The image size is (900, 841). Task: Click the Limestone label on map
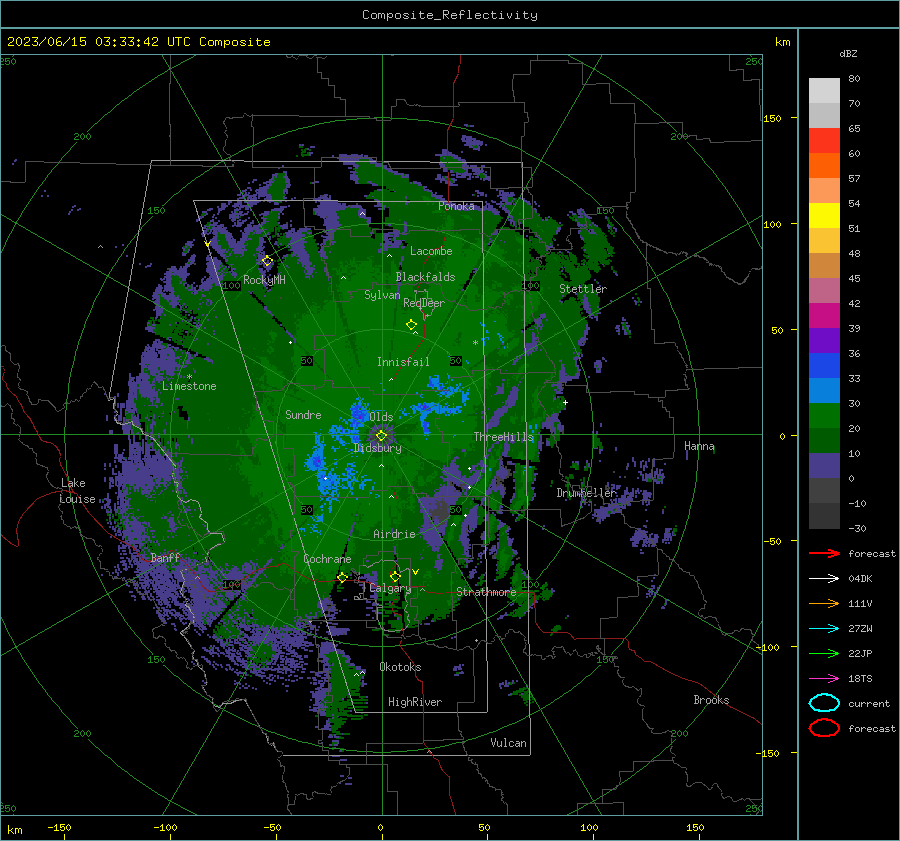point(189,386)
